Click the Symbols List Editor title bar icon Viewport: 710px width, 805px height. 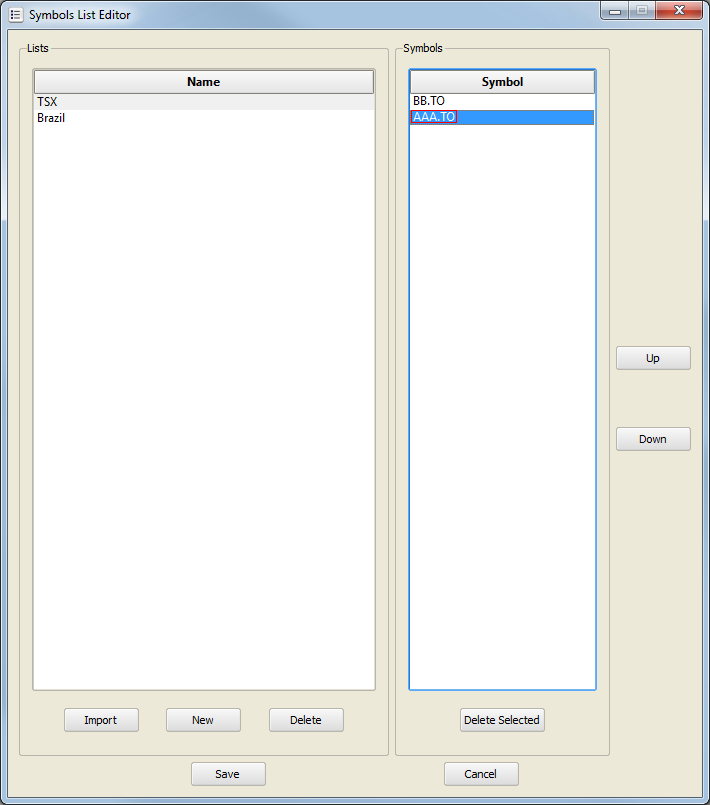(x=15, y=15)
